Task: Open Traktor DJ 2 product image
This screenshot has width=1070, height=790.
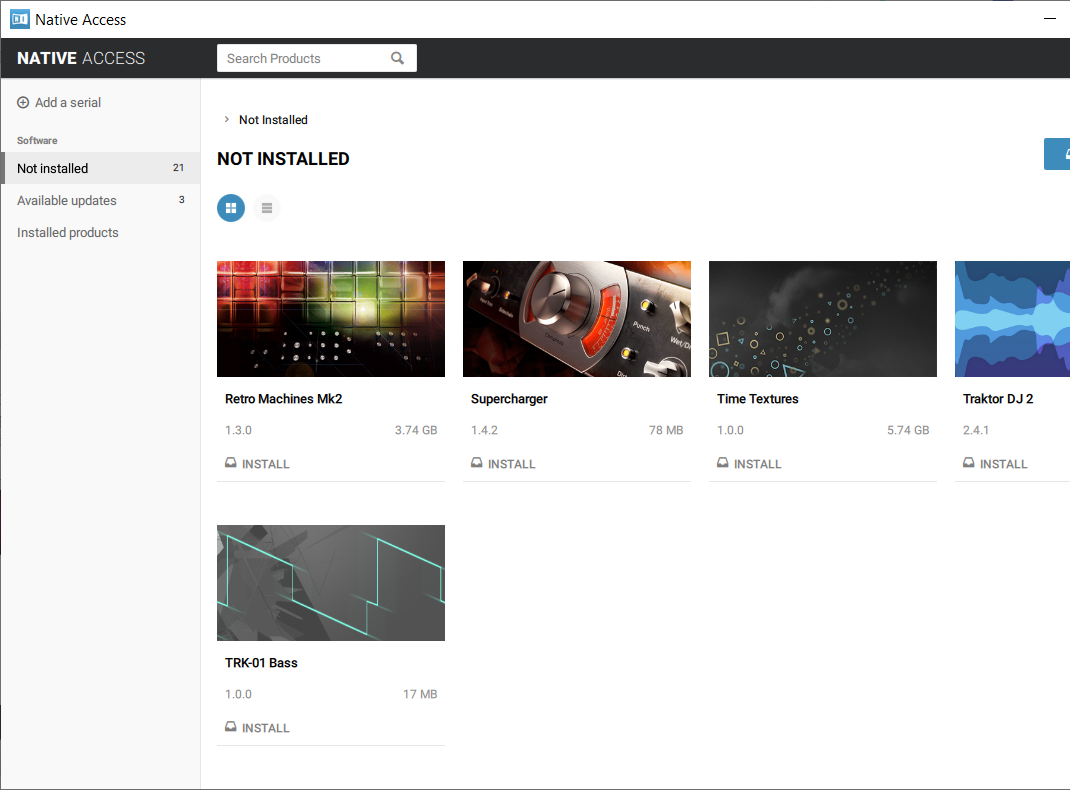Action: tap(1013, 319)
